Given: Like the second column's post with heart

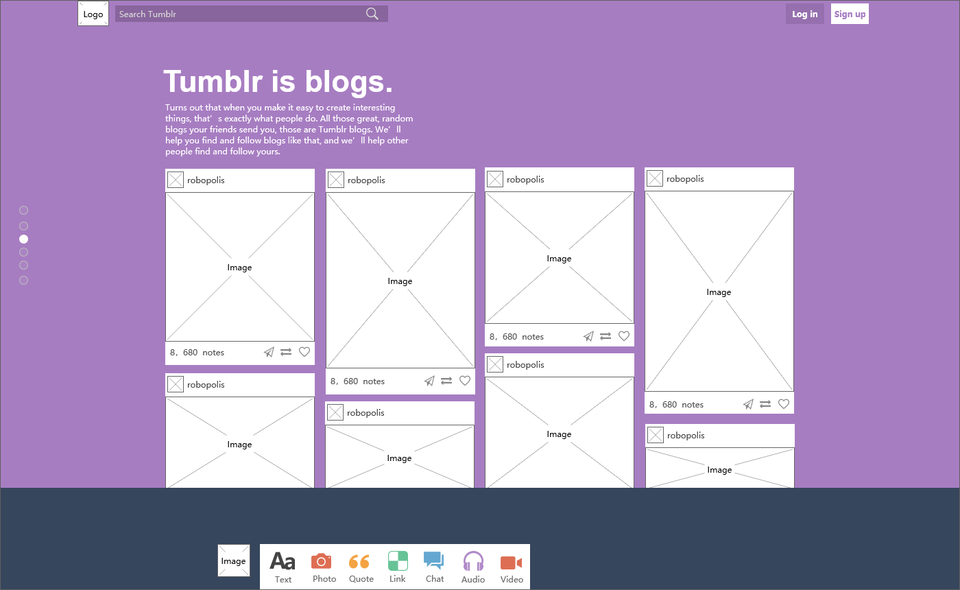Looking at the screenshot, I should coord(465,381).
